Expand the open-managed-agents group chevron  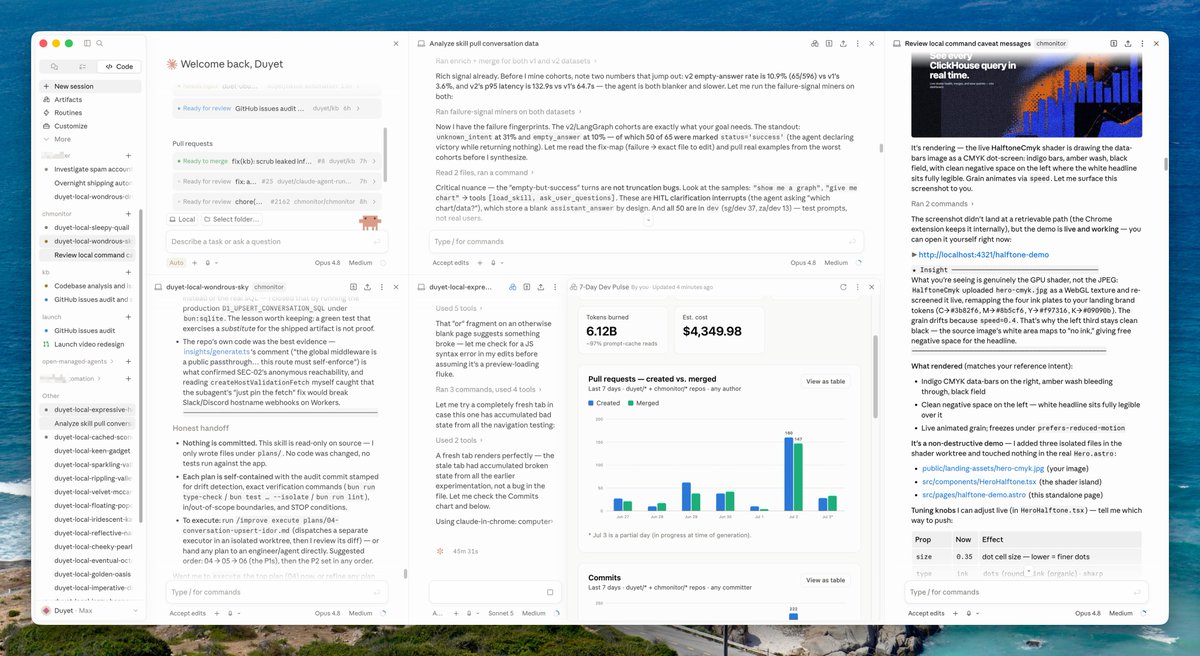(x=114, y=361)
